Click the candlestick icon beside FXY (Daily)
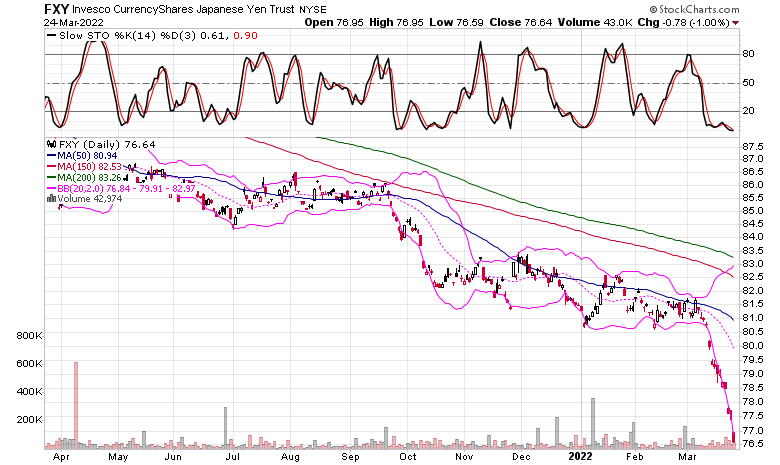780x465 pixels. point(51,145)
